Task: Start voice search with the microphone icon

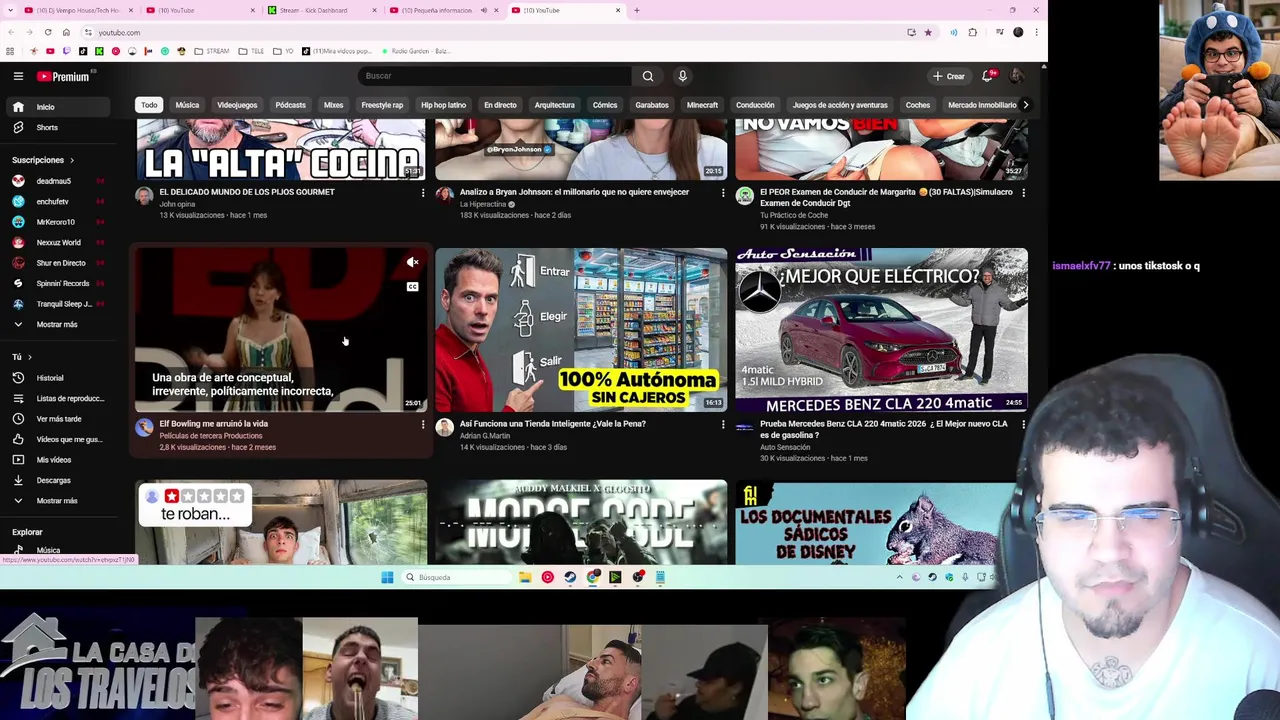Action: [682, 76]
